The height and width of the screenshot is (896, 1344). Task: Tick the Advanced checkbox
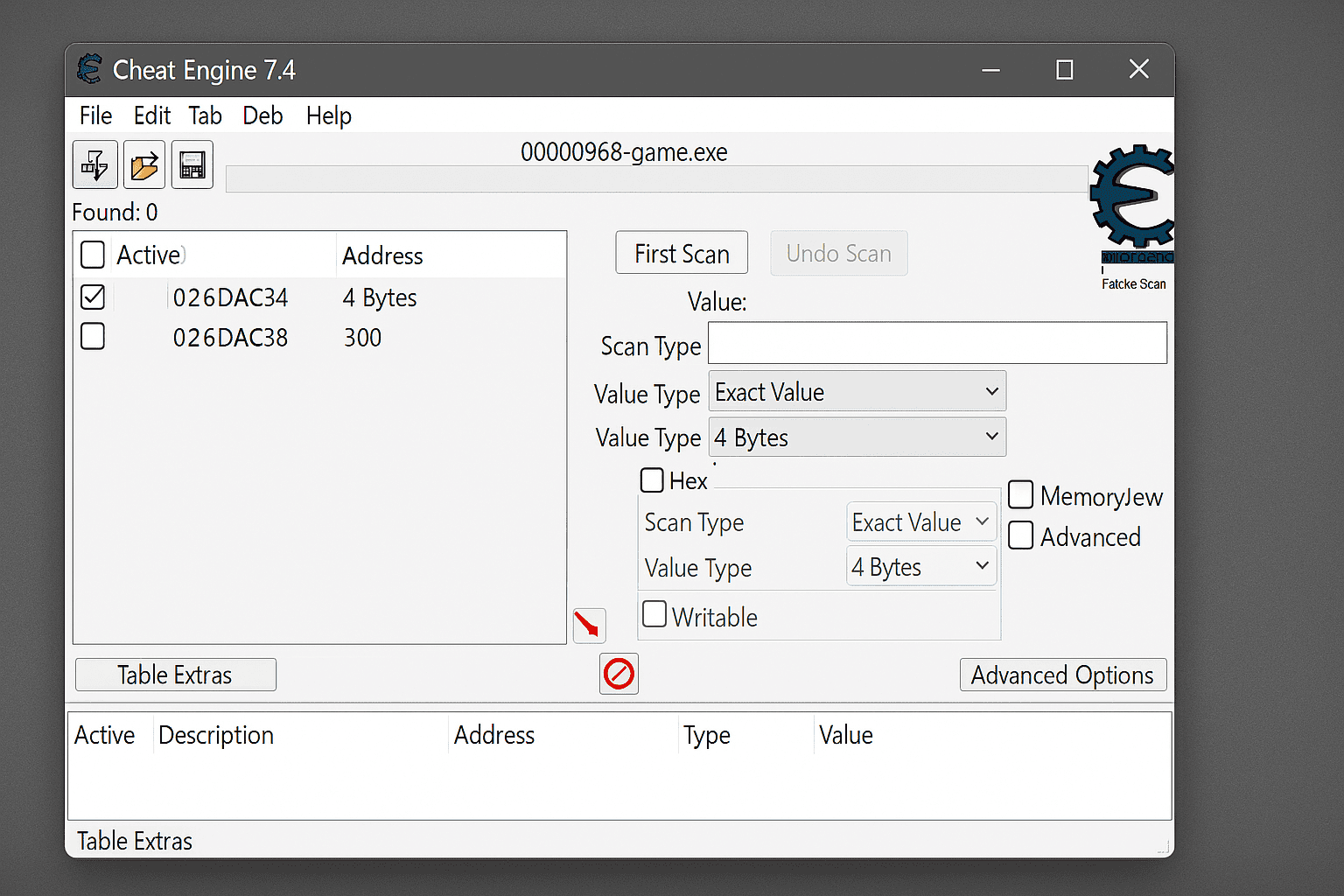(x=1021, y=535)
